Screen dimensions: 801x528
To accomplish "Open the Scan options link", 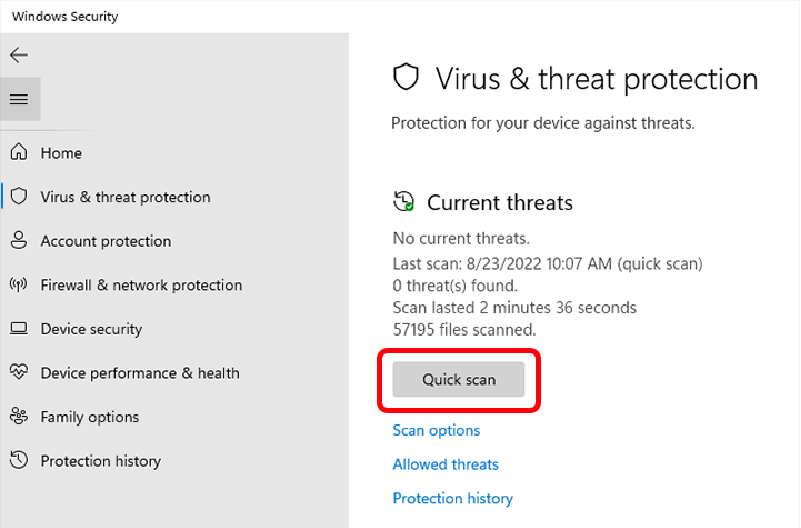I will [x=436, y=431].
